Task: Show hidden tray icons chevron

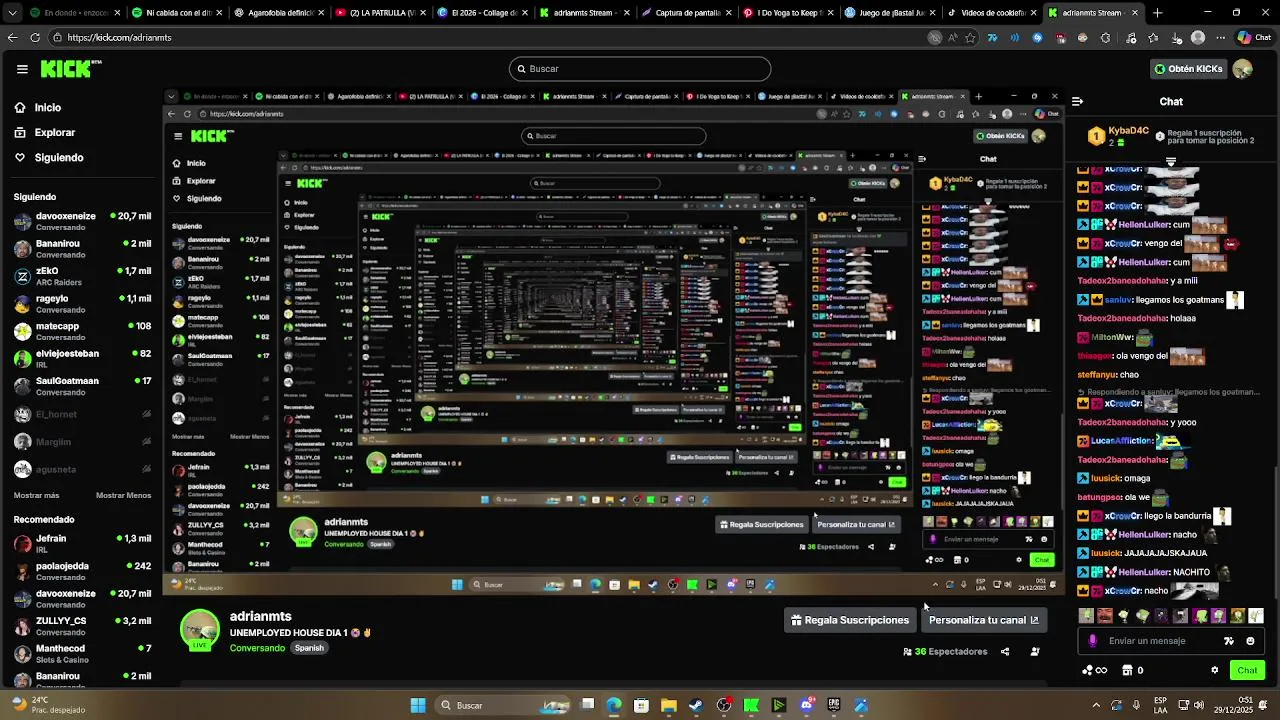Action: coord(1096,705)
